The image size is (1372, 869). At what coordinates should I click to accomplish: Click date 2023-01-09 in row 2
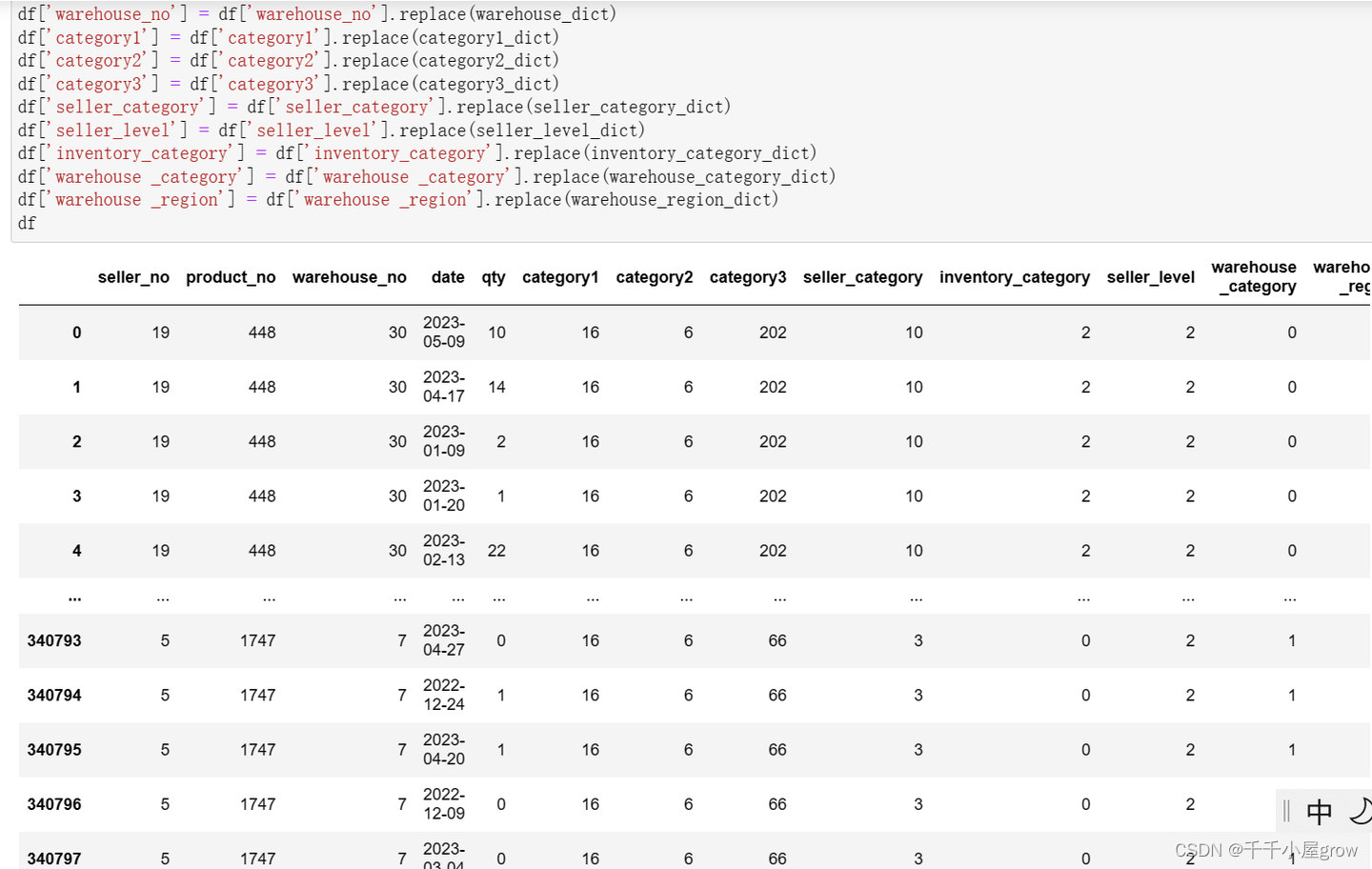coord(444,441)
